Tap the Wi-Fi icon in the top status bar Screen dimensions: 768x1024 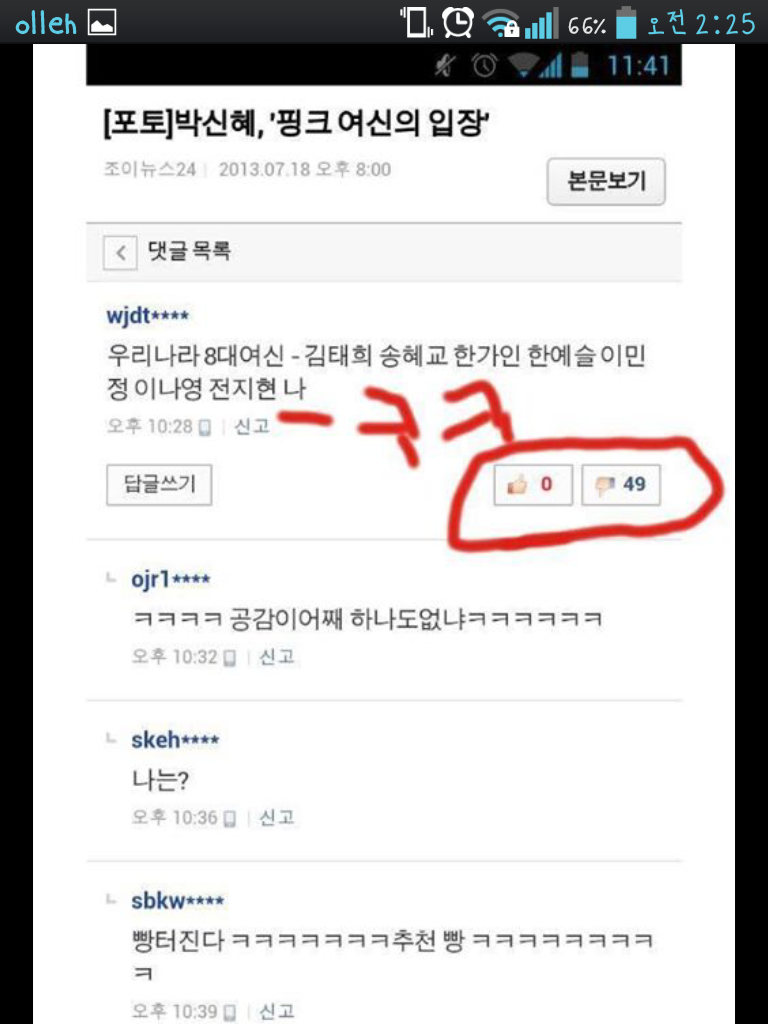pos(501,24)
